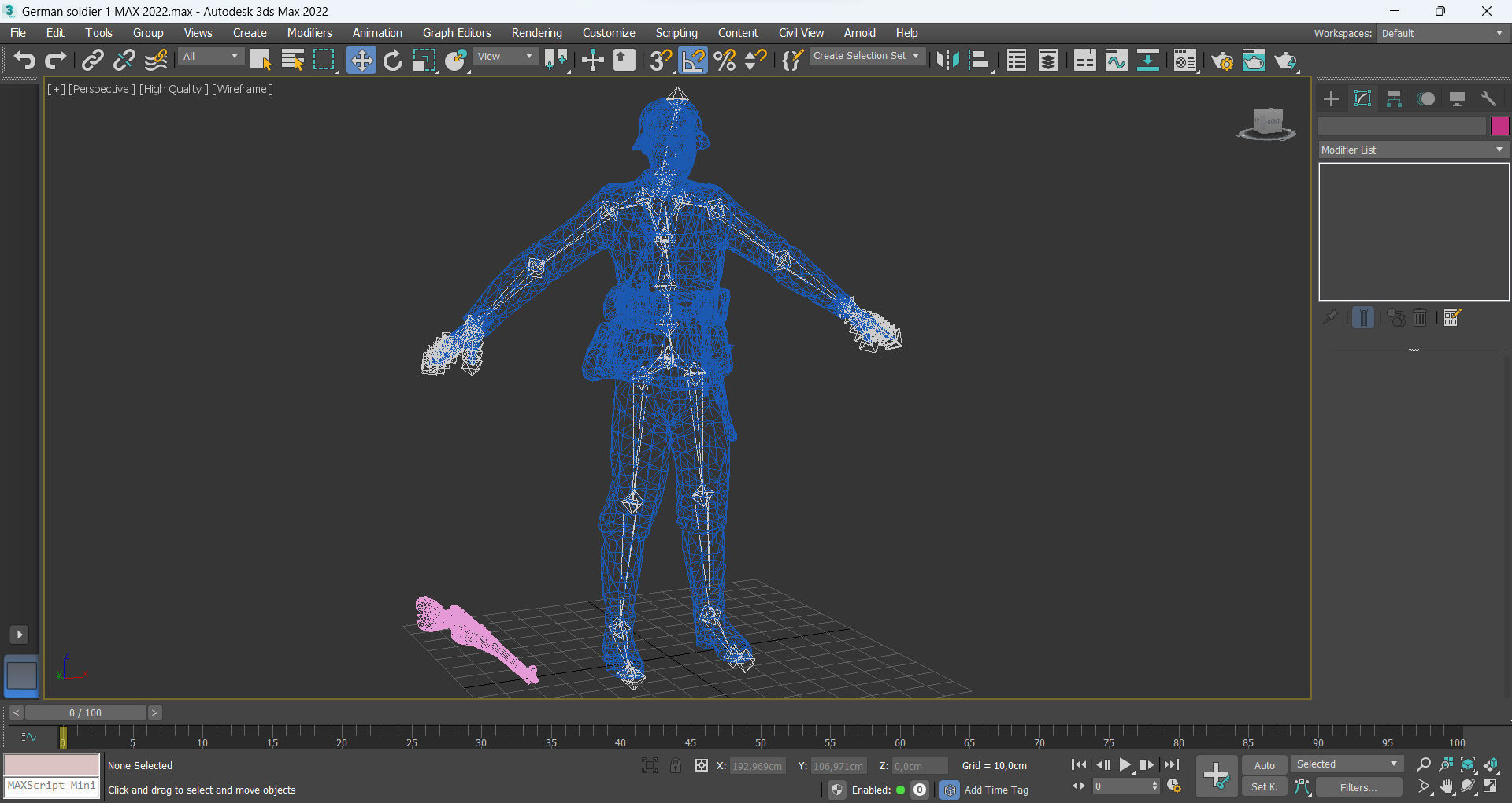Toggle the mini curve editor on timeline
This screenshot has height=803, width=1512.
tap(28, 738)
